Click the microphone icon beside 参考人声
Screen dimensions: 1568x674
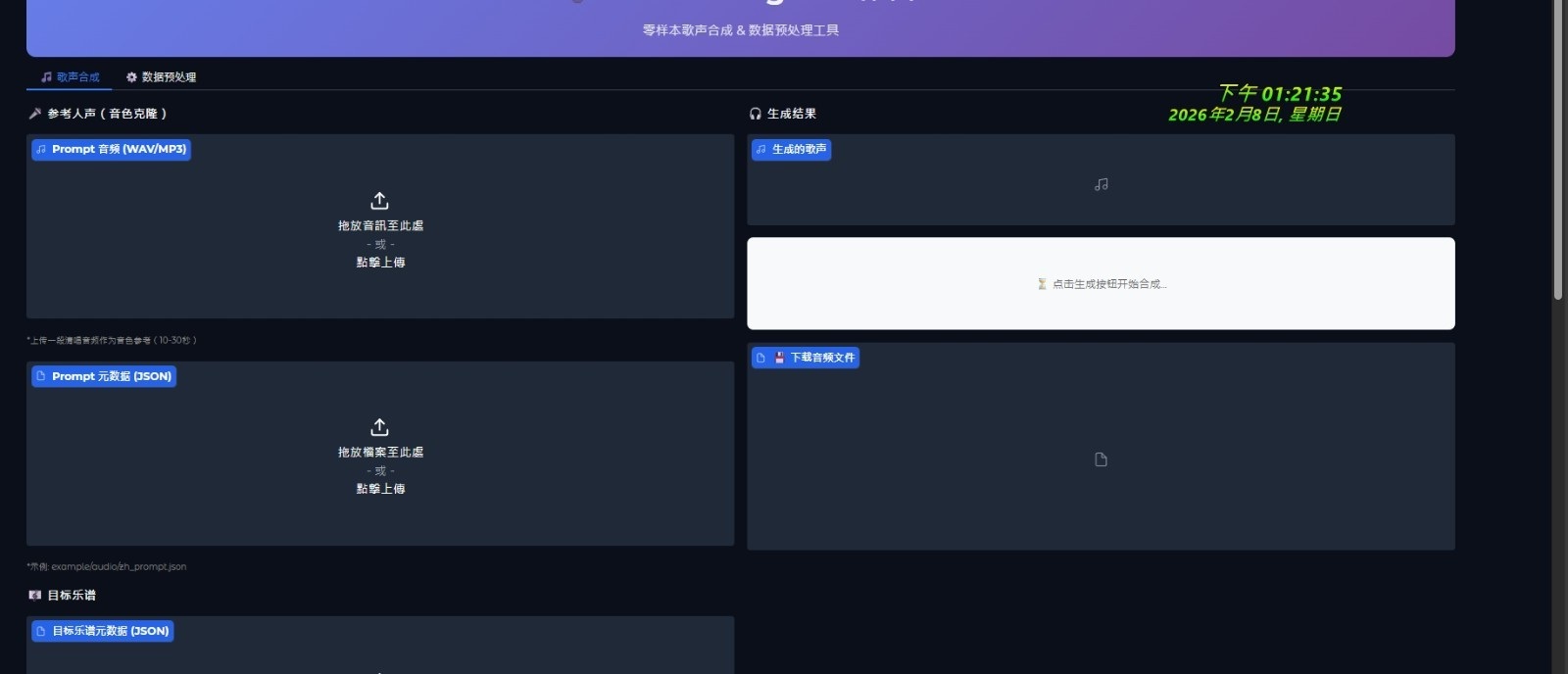point(35,114)
